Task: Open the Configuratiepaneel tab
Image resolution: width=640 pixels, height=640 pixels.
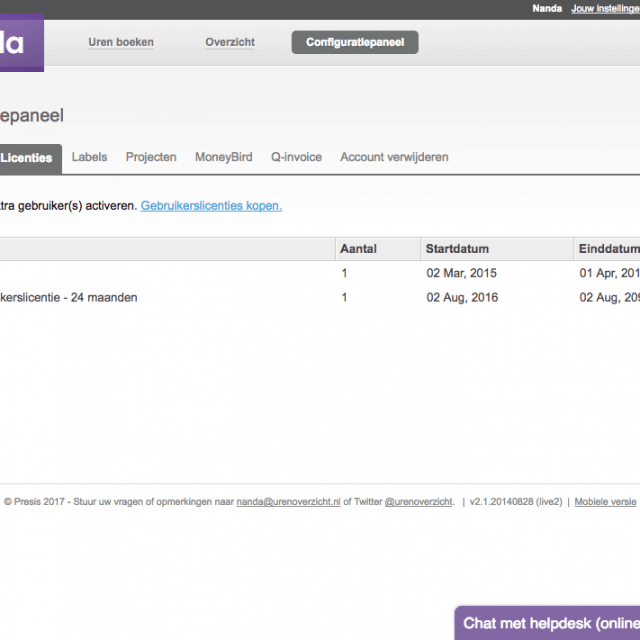Action: click(x=355, y=42)
